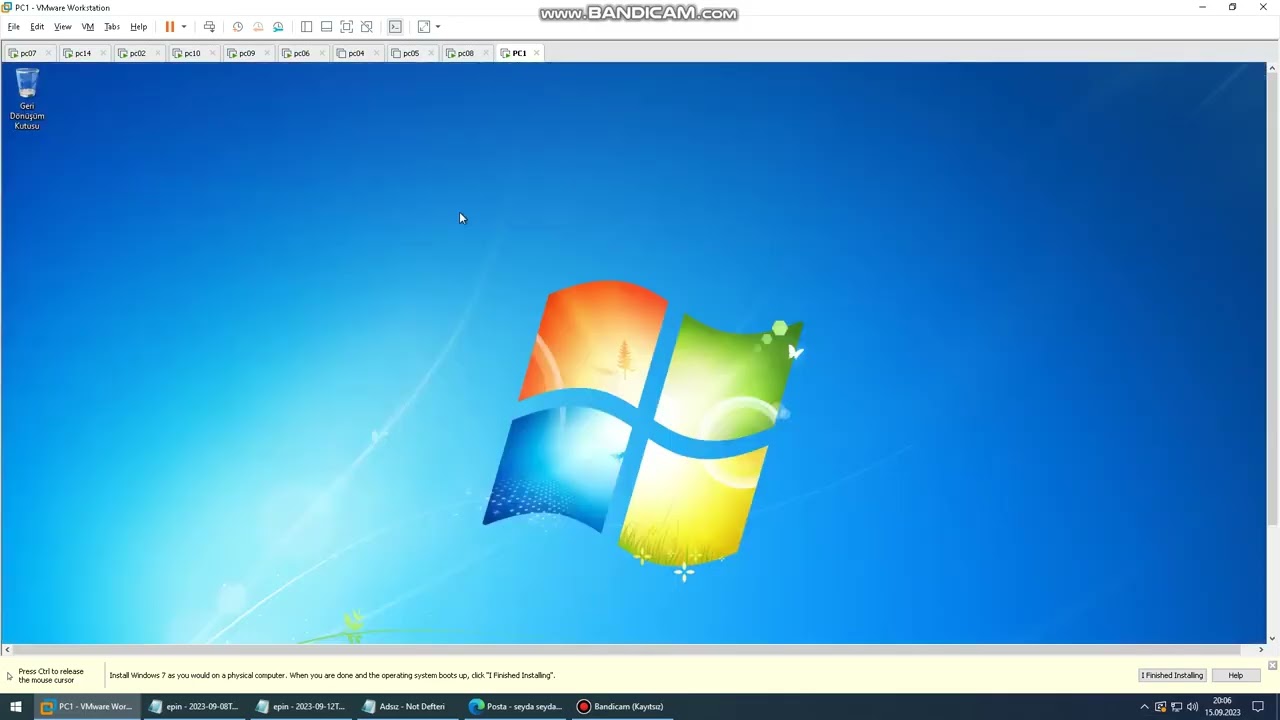This screenshot has width=1280, height=720.
Task: Show hidden system tray icons
Action: point(1144,707)
